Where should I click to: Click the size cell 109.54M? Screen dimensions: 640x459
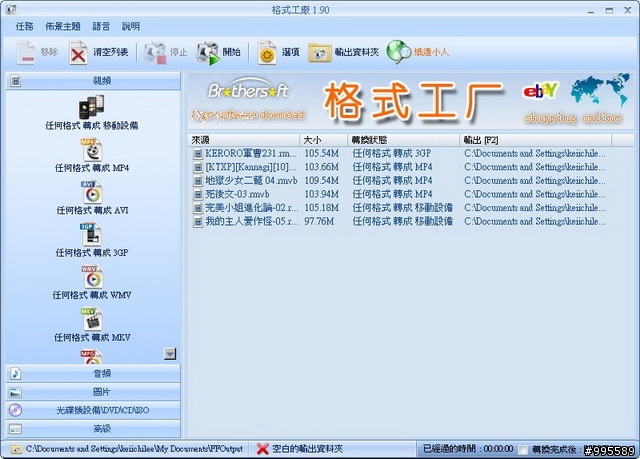(x=322, y=181)
